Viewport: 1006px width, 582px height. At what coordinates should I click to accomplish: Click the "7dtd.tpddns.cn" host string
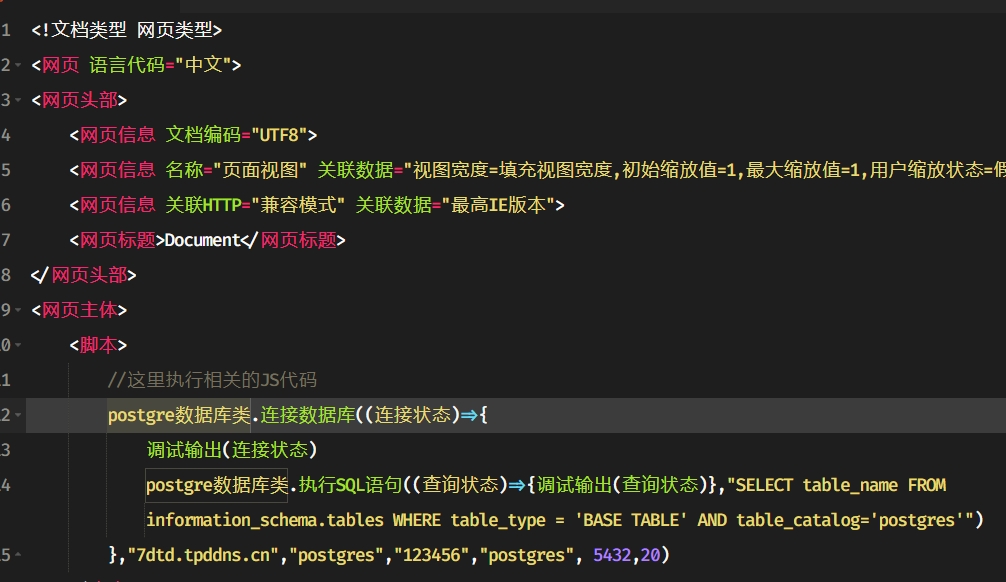pos(203,555)
